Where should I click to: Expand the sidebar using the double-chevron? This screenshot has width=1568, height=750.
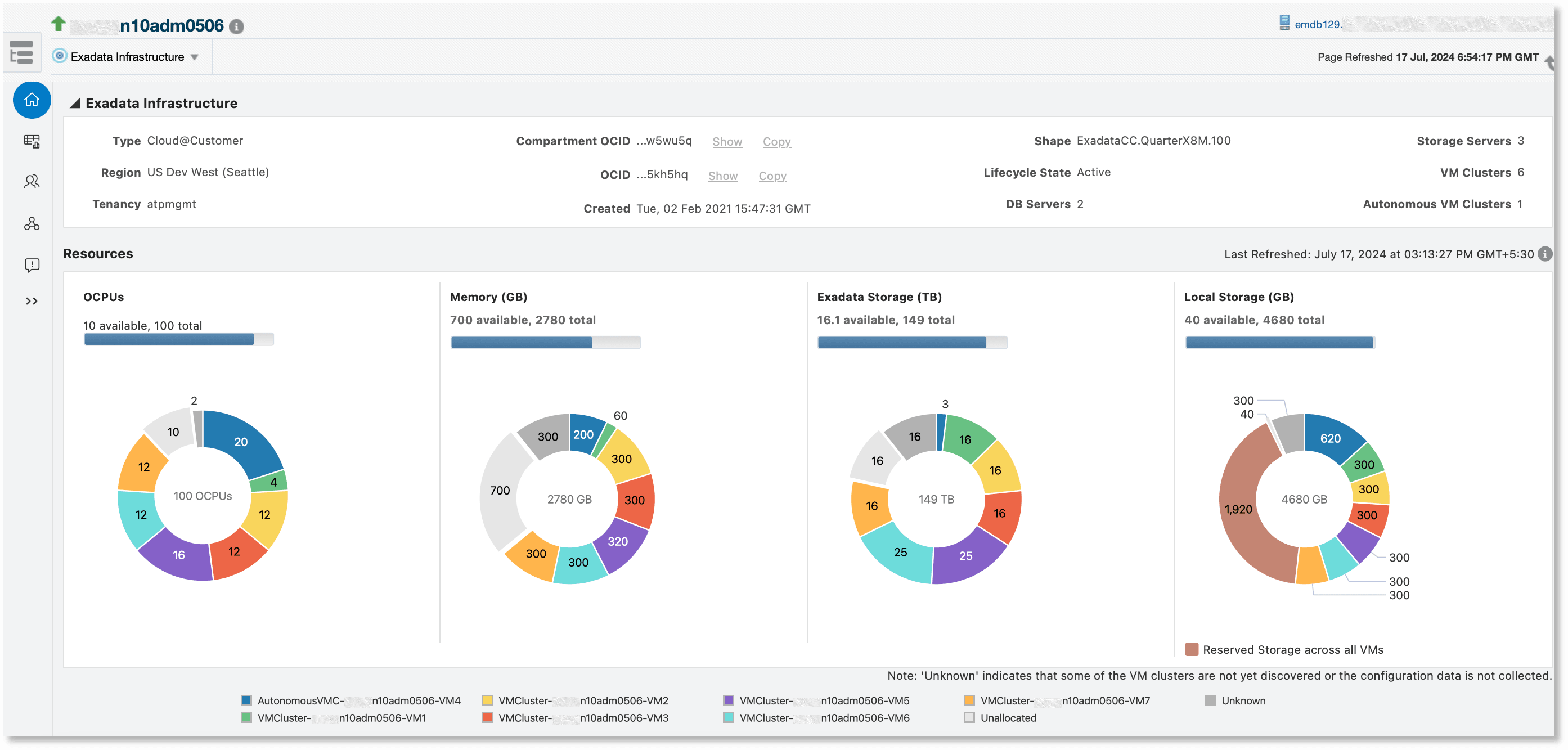(31, 299)
